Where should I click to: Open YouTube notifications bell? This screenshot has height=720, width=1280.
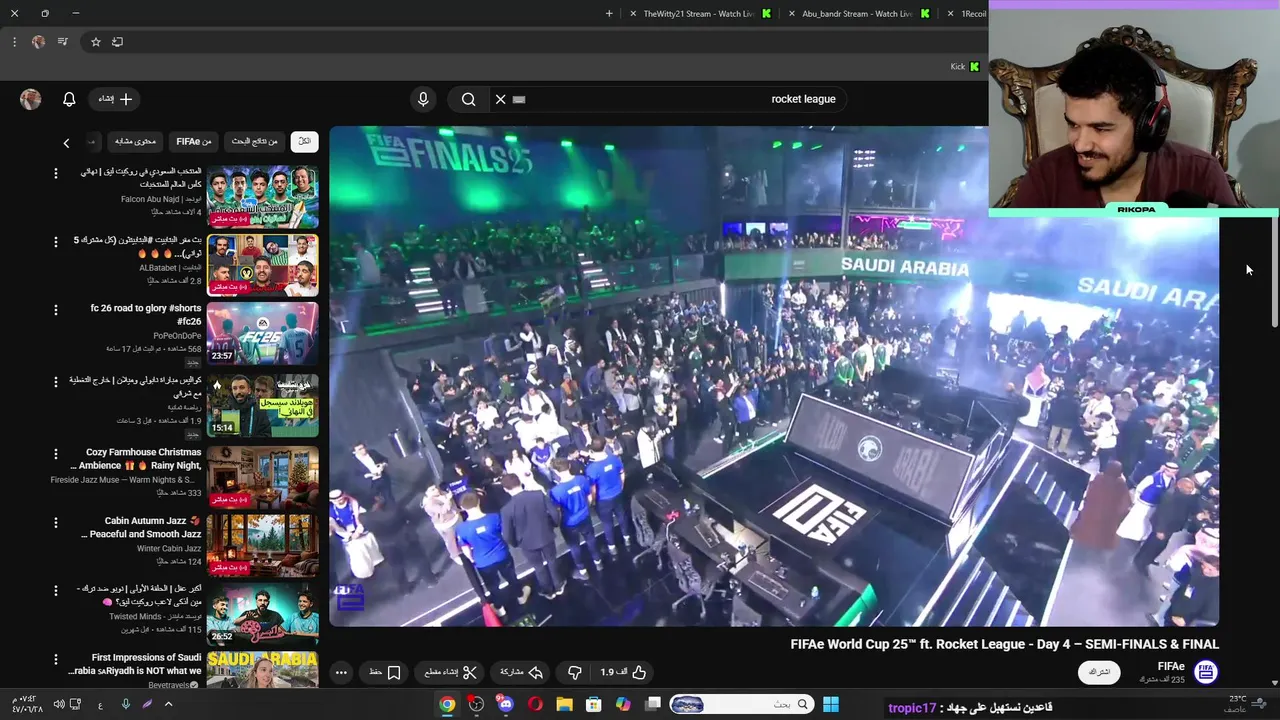pyautogui.click(x=69, y=99)
